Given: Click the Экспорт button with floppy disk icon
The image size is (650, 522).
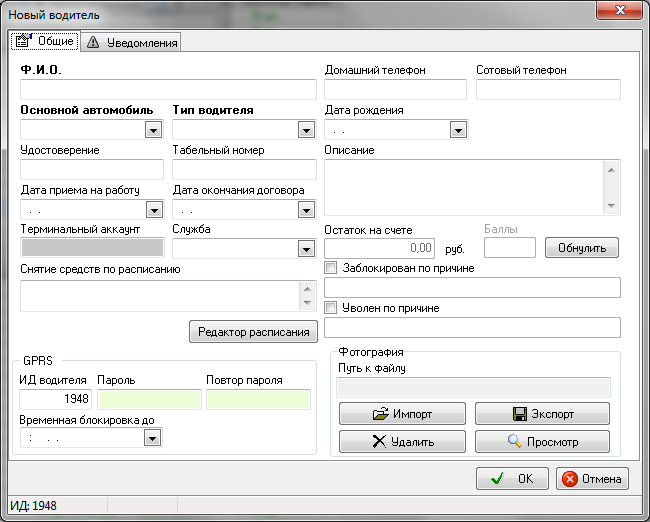Looking at the screenshot, I should 541,414.
